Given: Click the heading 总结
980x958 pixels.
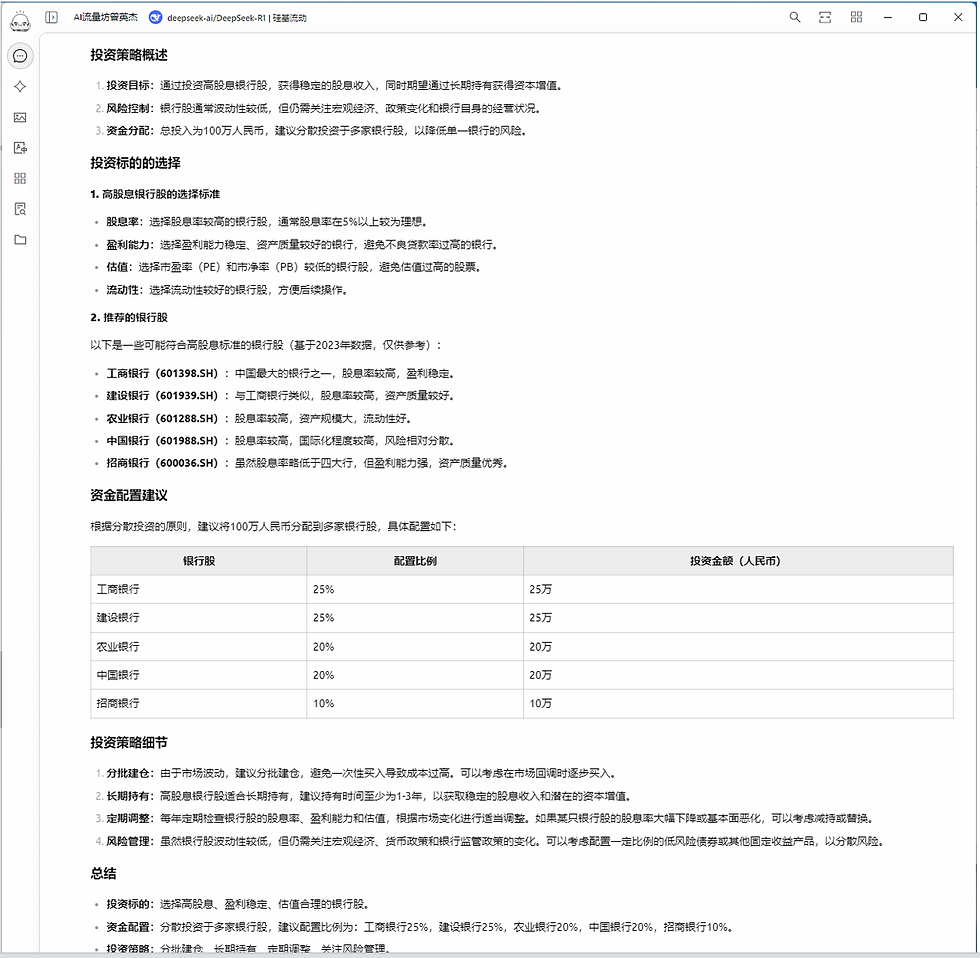Looking at the screenshot, I should pyautogui.click(x=103, y=874).
